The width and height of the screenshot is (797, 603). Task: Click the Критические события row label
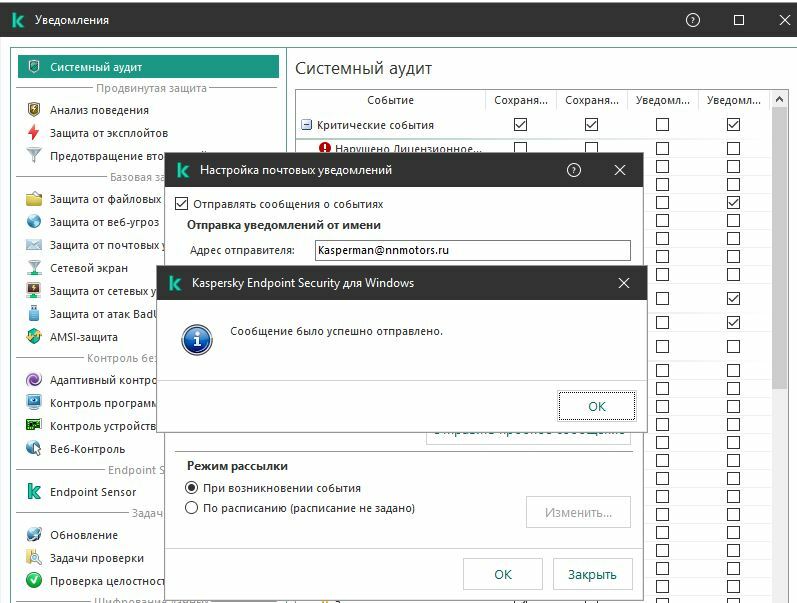(375, 125)
